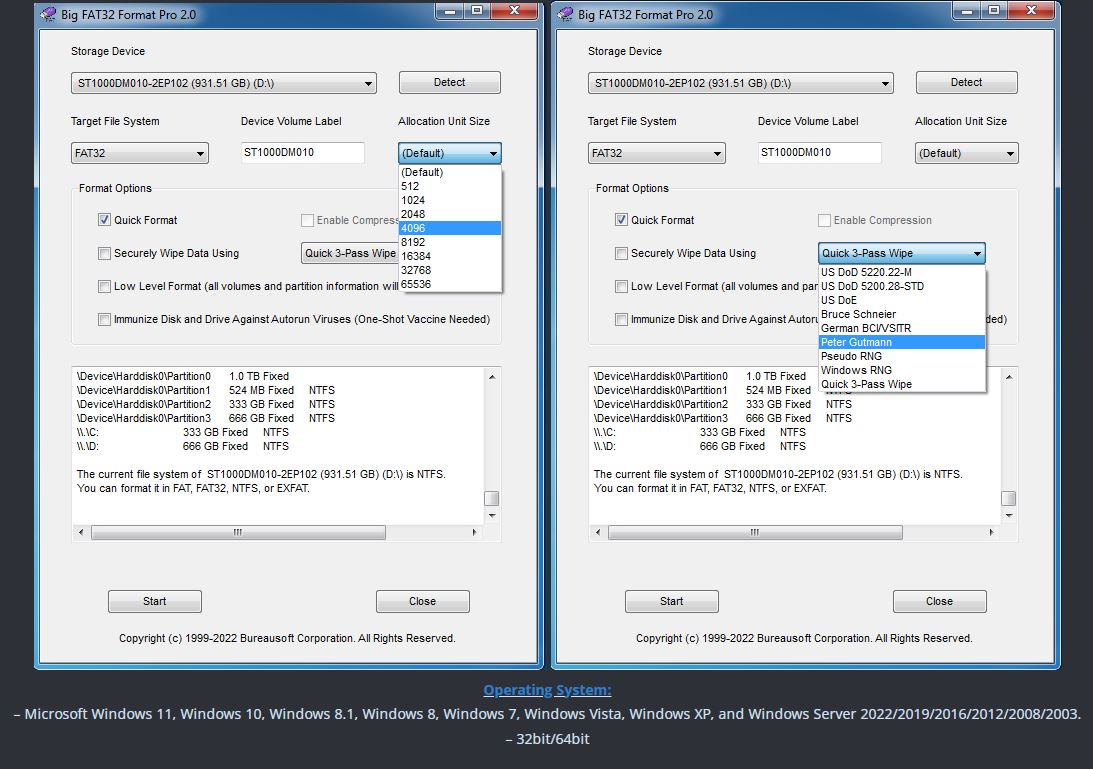Pick 32768 allocation unit size

(450, 270)
